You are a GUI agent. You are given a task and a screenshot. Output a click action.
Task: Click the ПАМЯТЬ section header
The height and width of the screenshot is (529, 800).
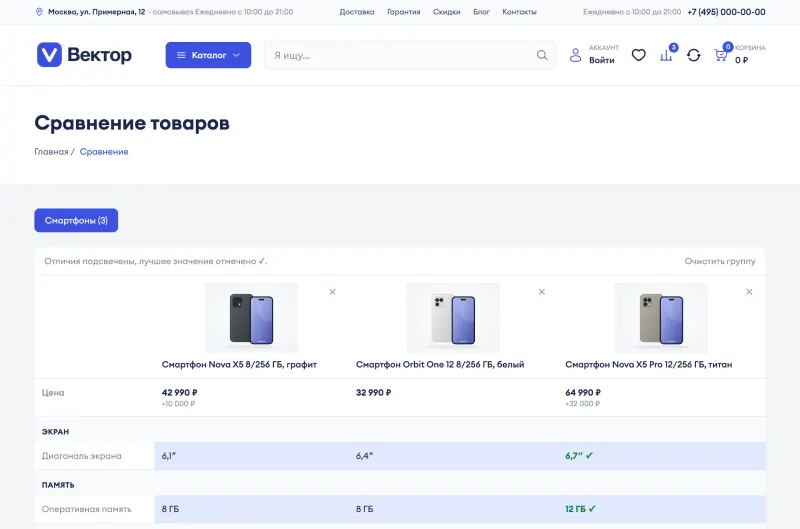click(x=58, y=485)
